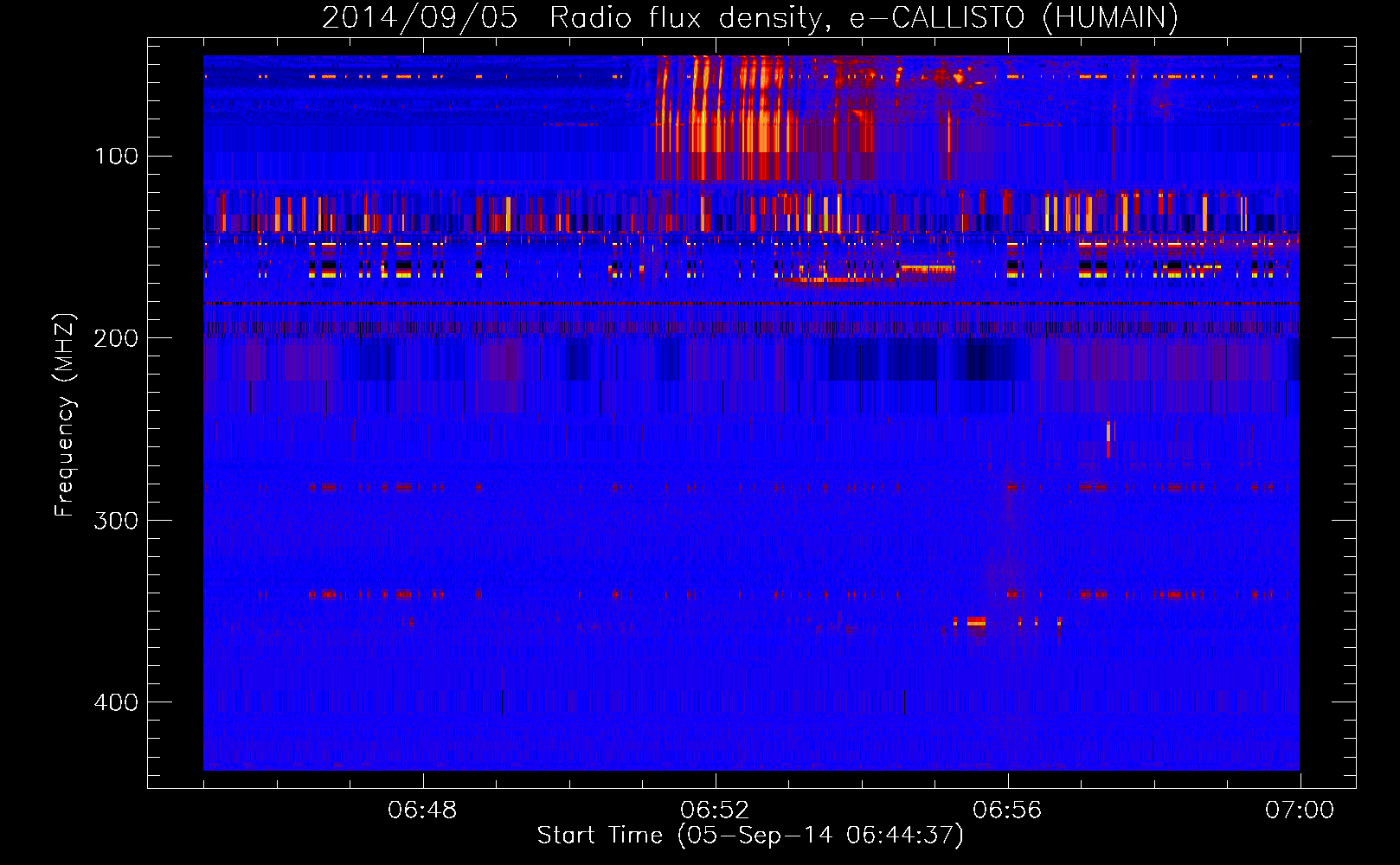Click the 06:52 time tick label
This screenshot has height=865, width=1400.
715,811
